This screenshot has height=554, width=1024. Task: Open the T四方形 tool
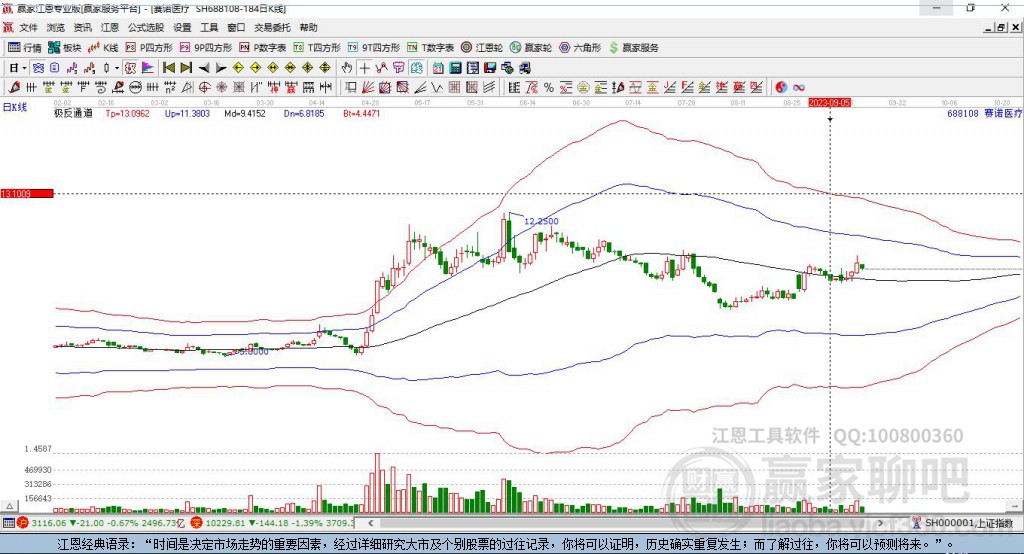[x=317, y=48]
